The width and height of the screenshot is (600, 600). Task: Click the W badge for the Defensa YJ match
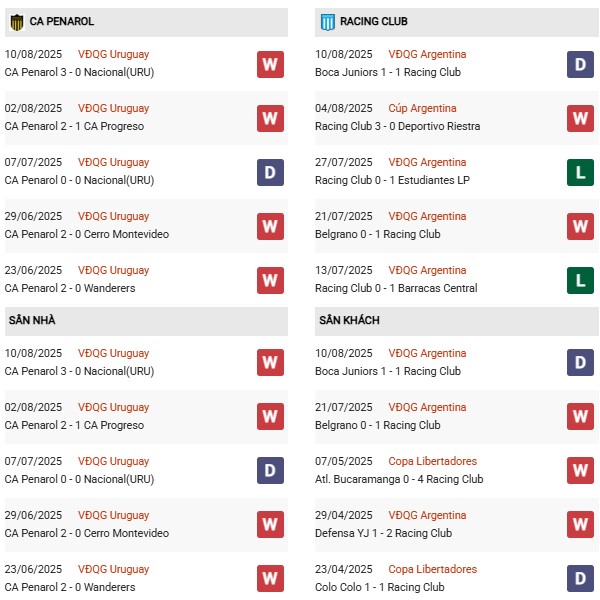coord(580,525)
